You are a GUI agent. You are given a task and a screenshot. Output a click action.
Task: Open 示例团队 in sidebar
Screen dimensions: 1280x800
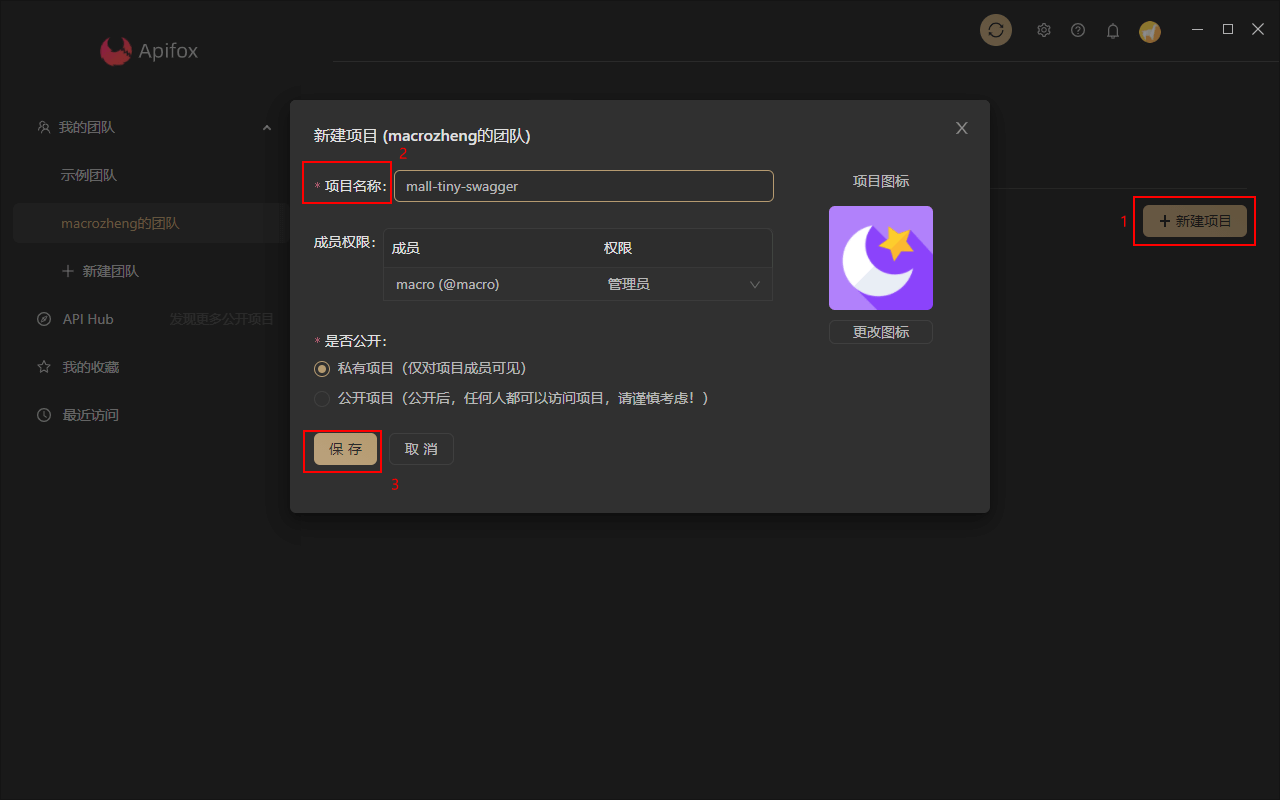coord(89,175)
